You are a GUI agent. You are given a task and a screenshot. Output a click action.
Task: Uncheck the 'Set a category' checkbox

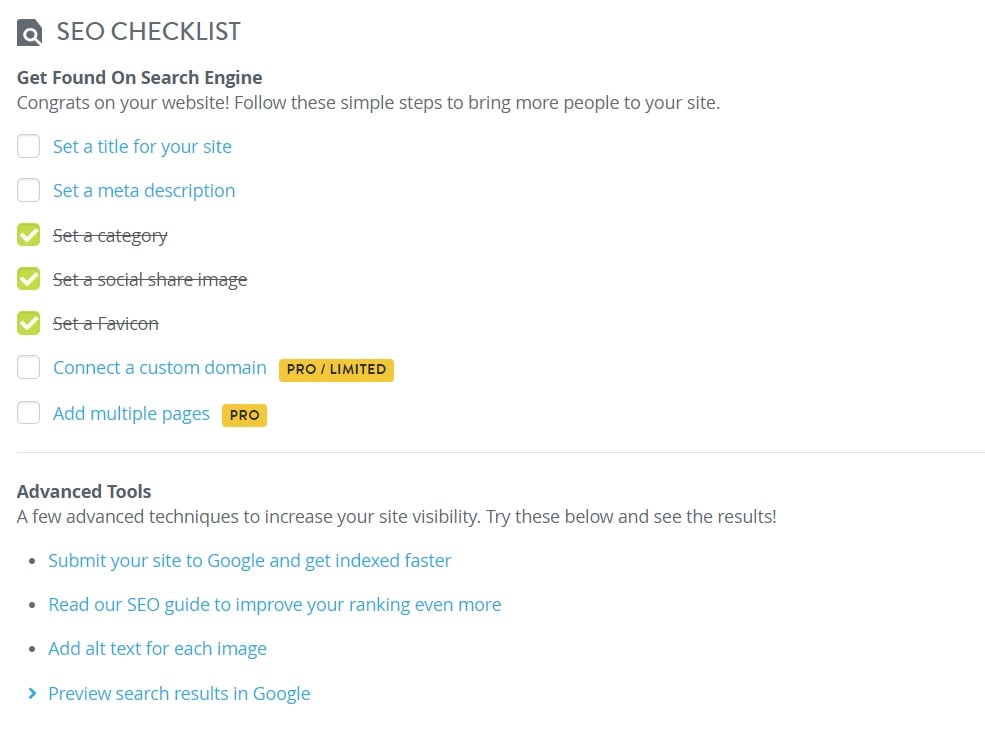coord(28,235)
